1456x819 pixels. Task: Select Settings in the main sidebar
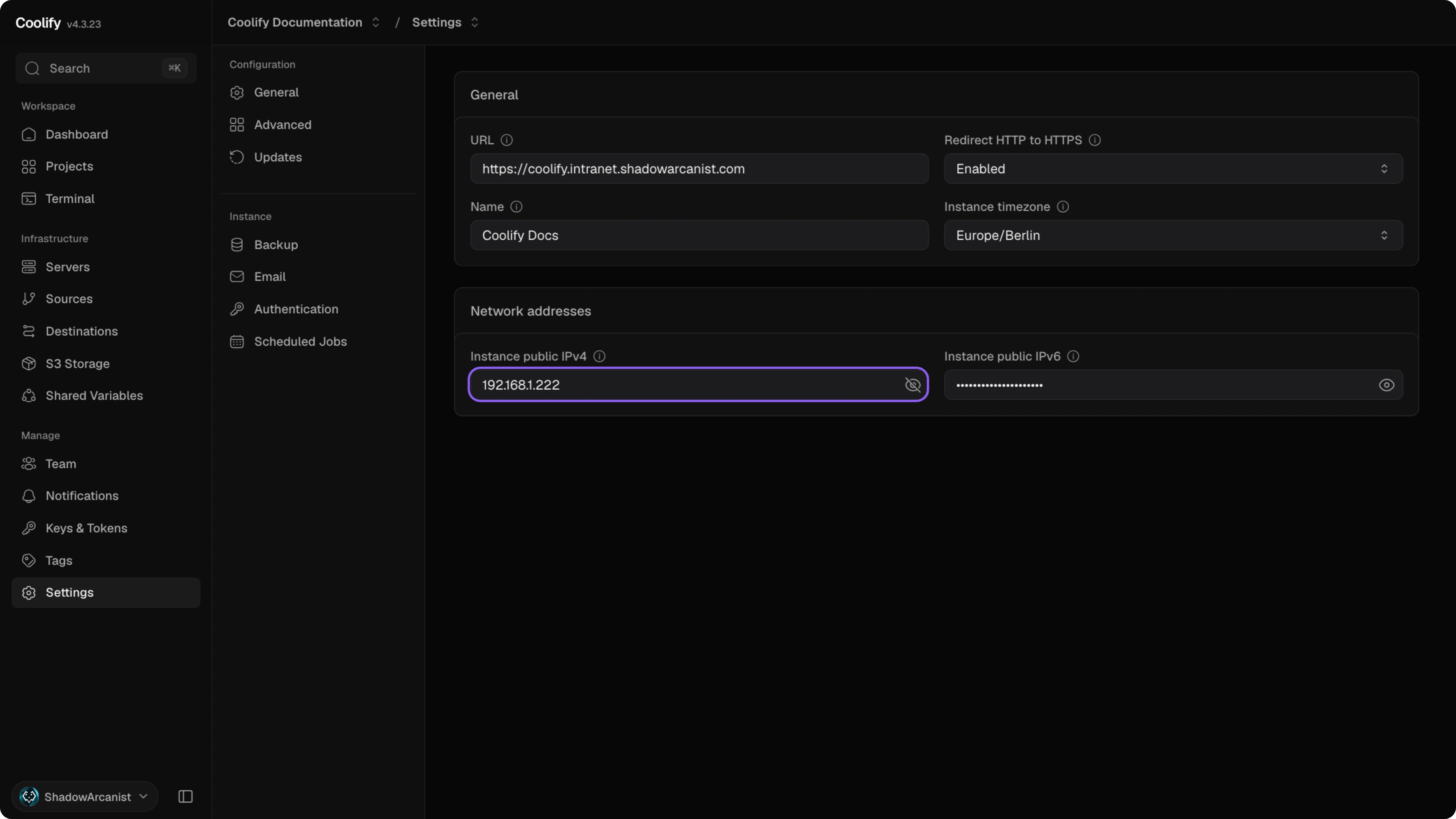[106, 592]
